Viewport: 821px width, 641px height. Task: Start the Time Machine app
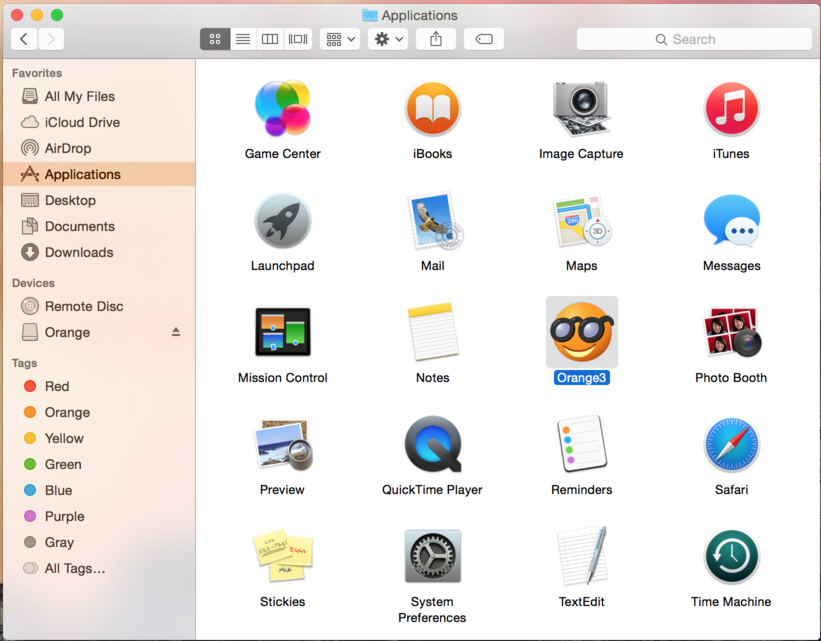pyautogui.click(x=731, y=556)
